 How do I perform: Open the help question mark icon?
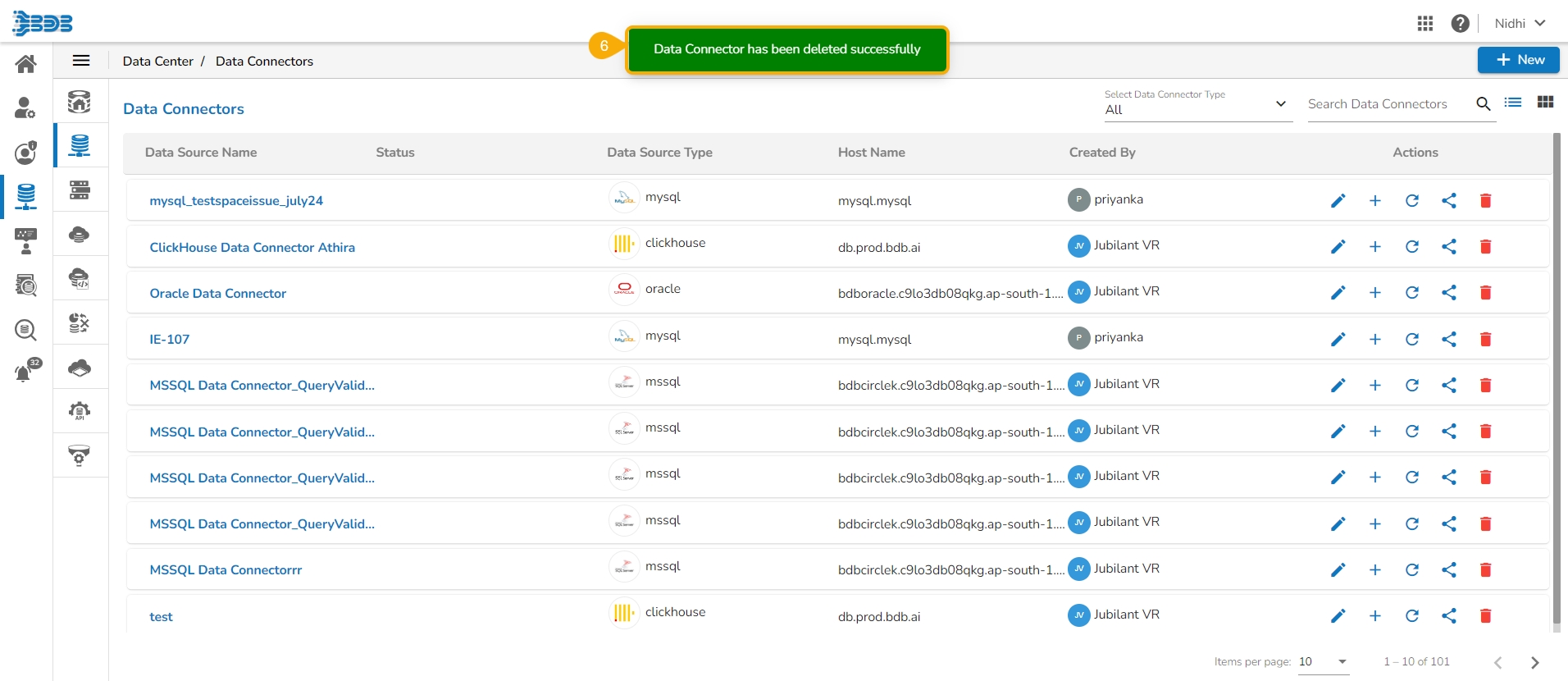click(x=1460, y=24)
